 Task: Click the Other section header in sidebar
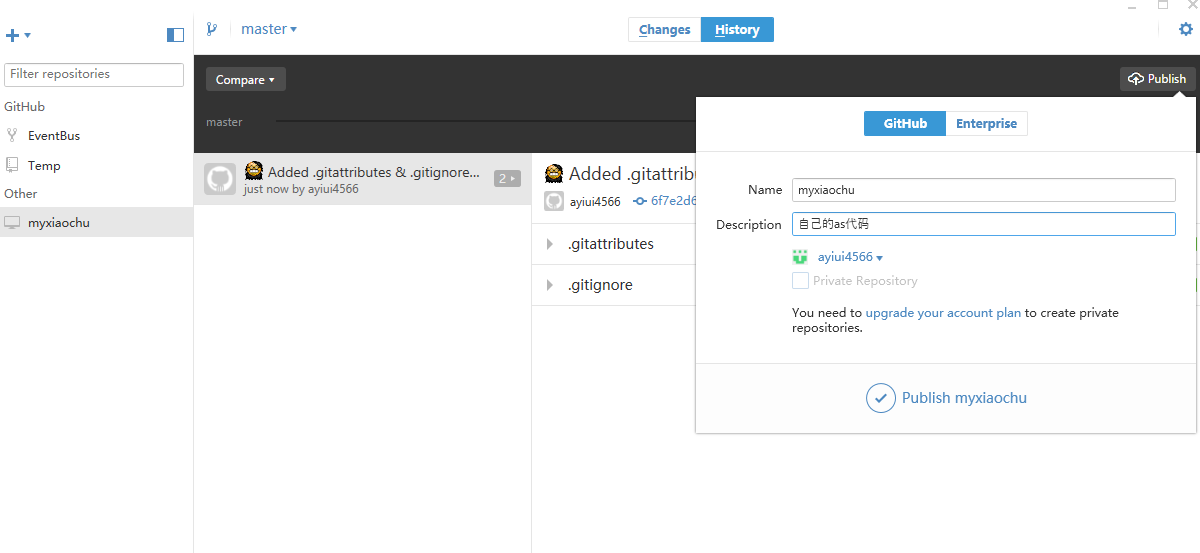20,194
